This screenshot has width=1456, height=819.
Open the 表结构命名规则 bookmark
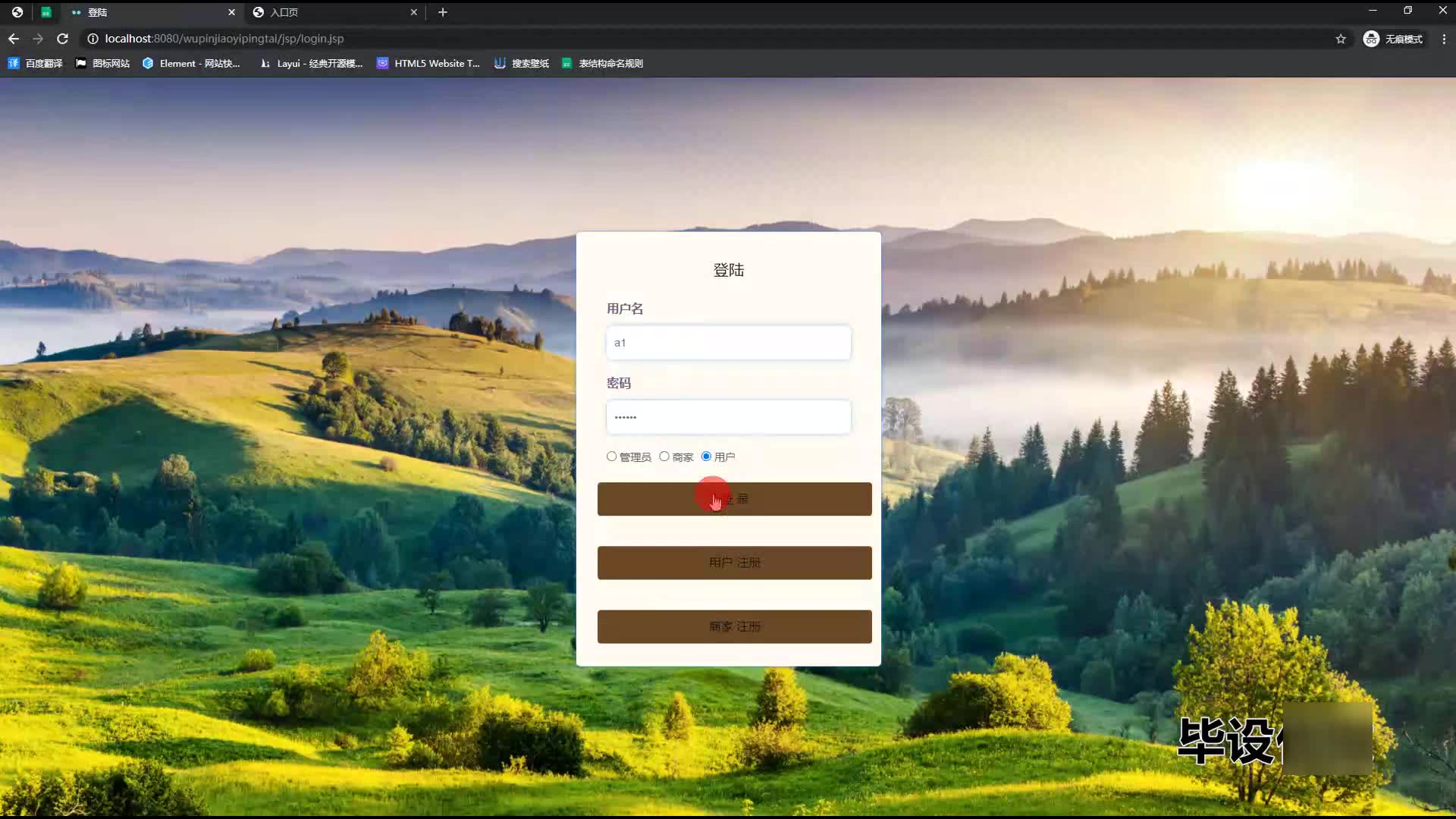(603, 64)
